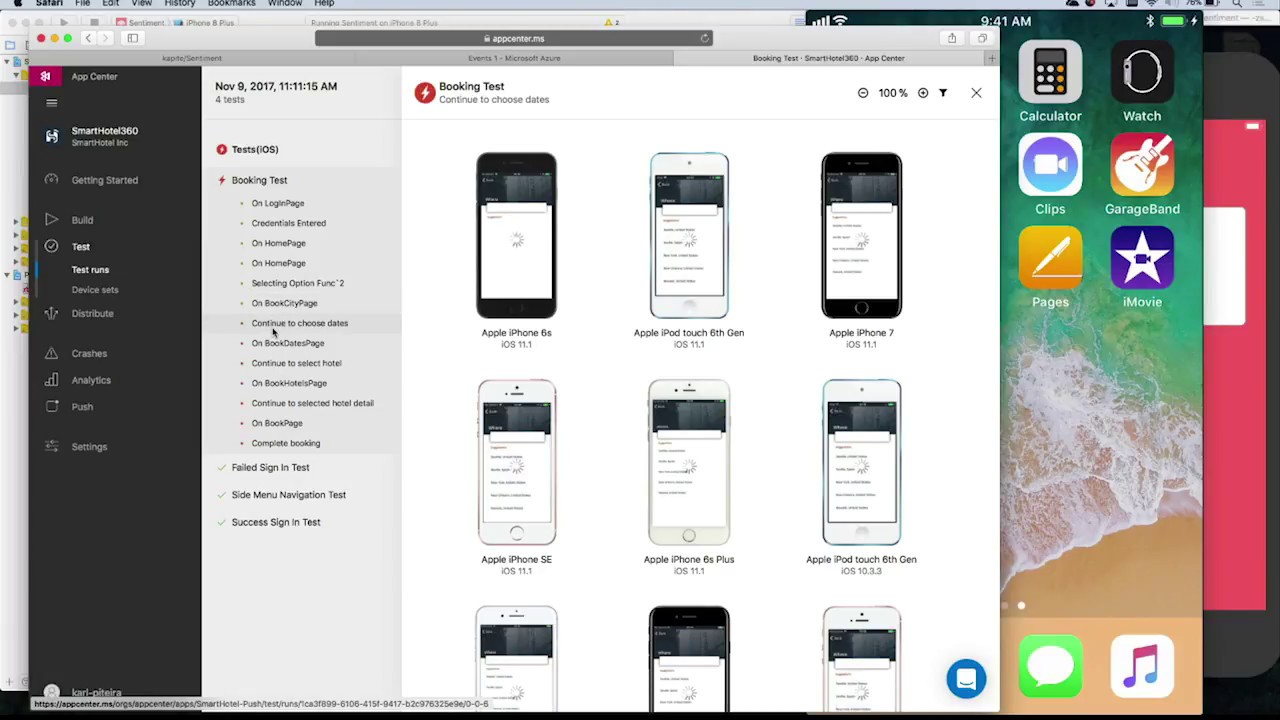This screenshot has width=1280, height=720.
Task: Zoom out with the minus icon
Action: [863, 93]
